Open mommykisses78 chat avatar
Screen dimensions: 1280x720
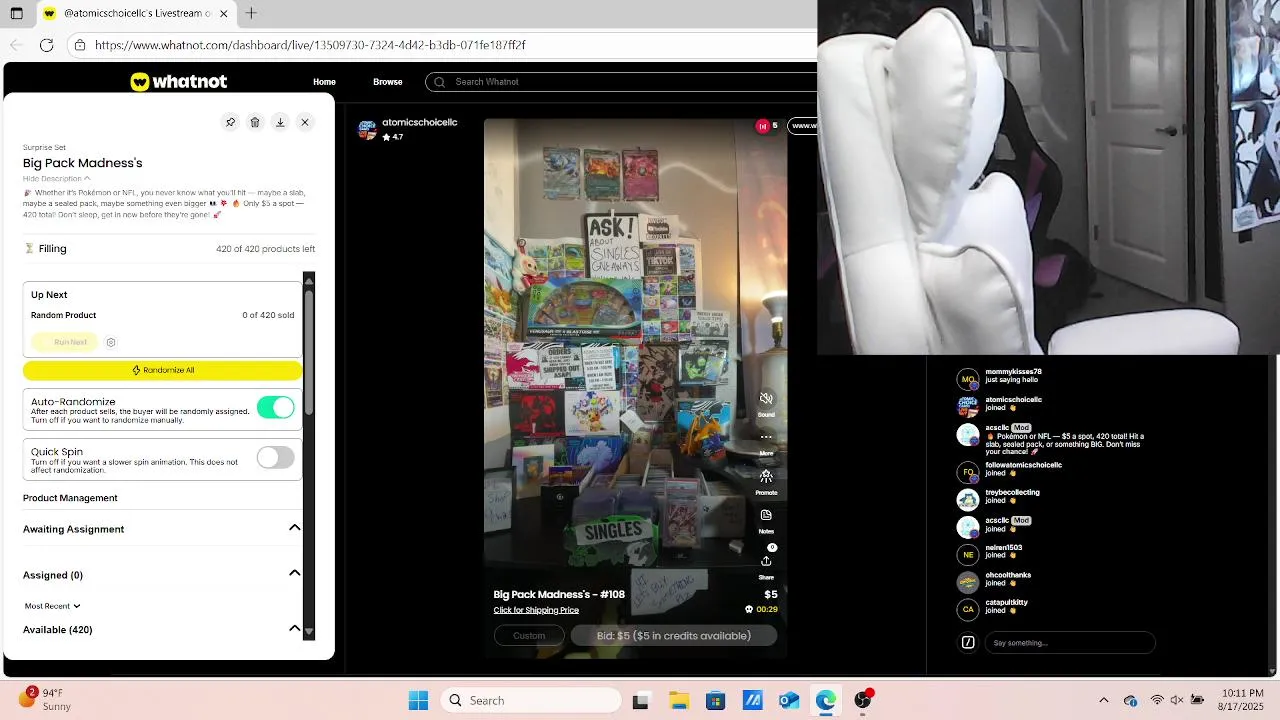968,379
